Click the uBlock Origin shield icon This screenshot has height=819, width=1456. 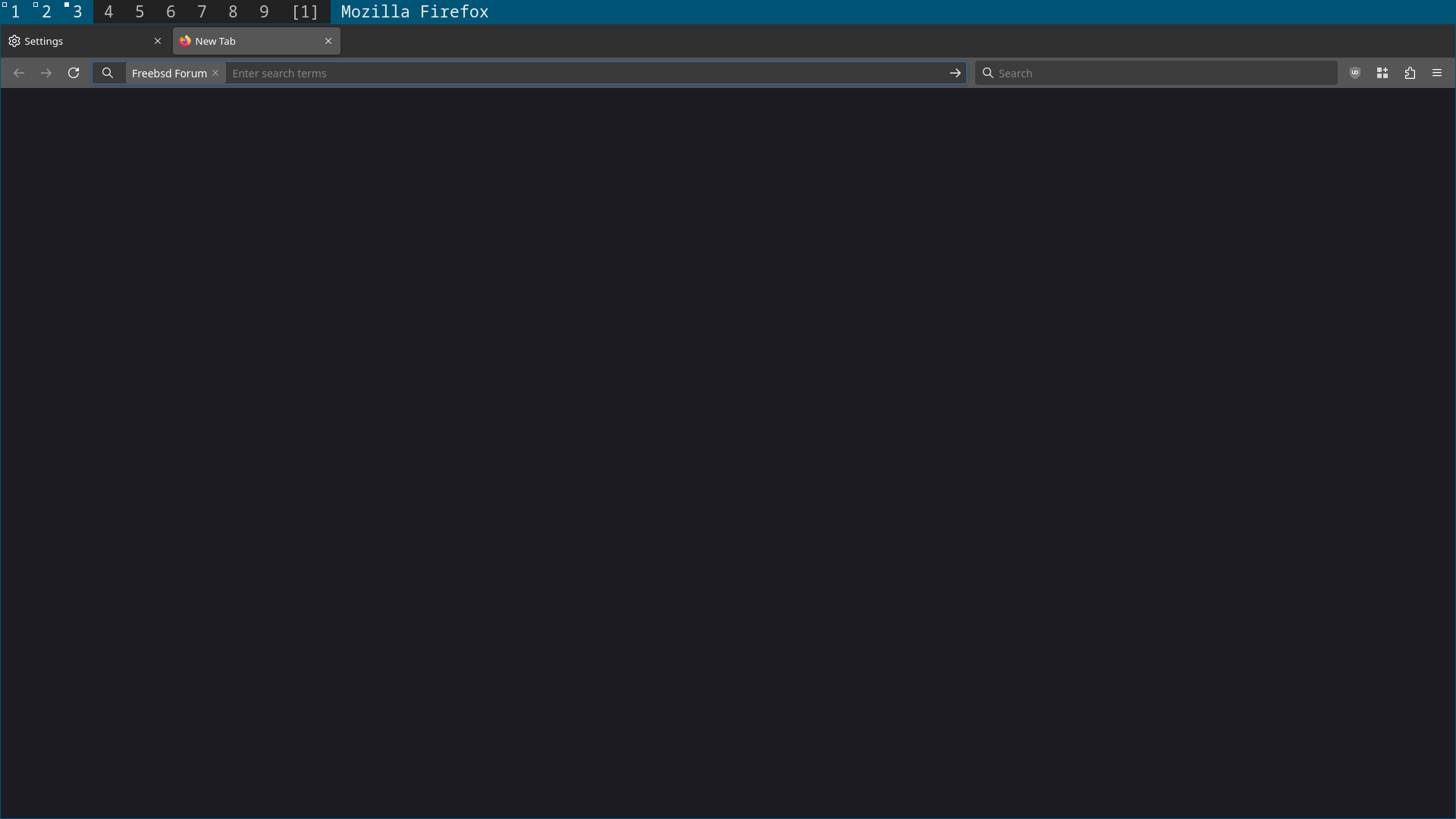[1355, 73]
